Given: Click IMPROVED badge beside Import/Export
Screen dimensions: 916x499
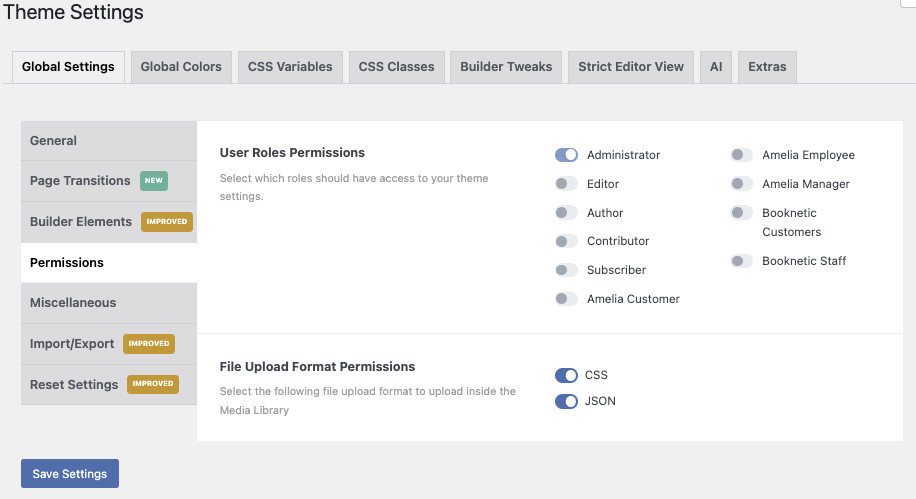Looking at the screenshot, I should tap(149, 344).
